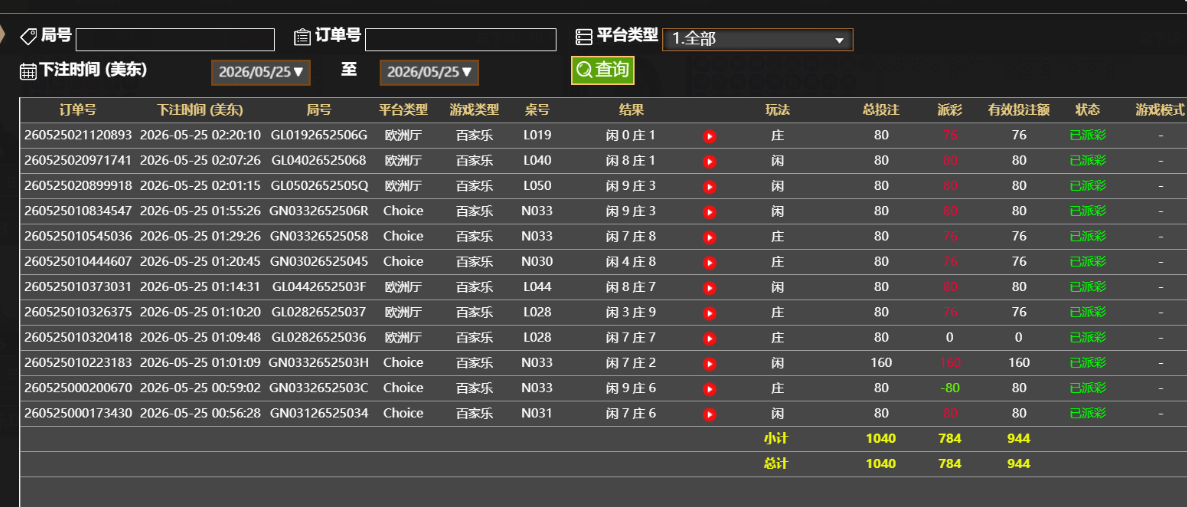Click result 闲 3 庄 9
This screenshot has width=1187, height=507.
(631, 312)
